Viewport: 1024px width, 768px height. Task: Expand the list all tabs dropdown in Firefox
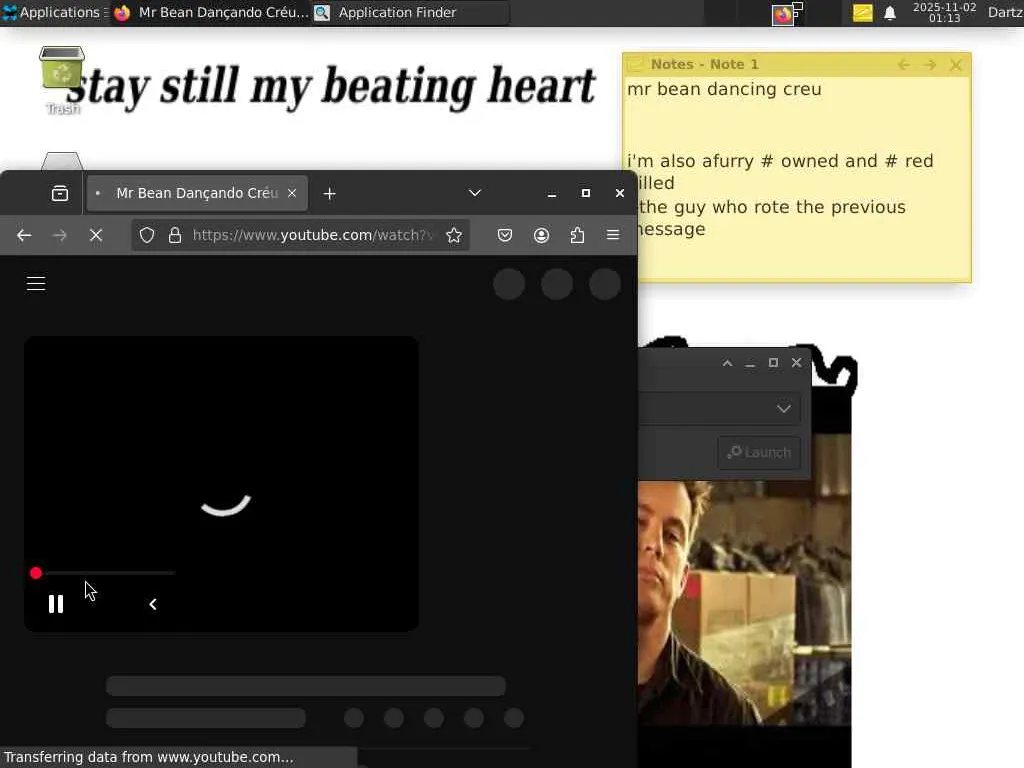tap(475, 193)
